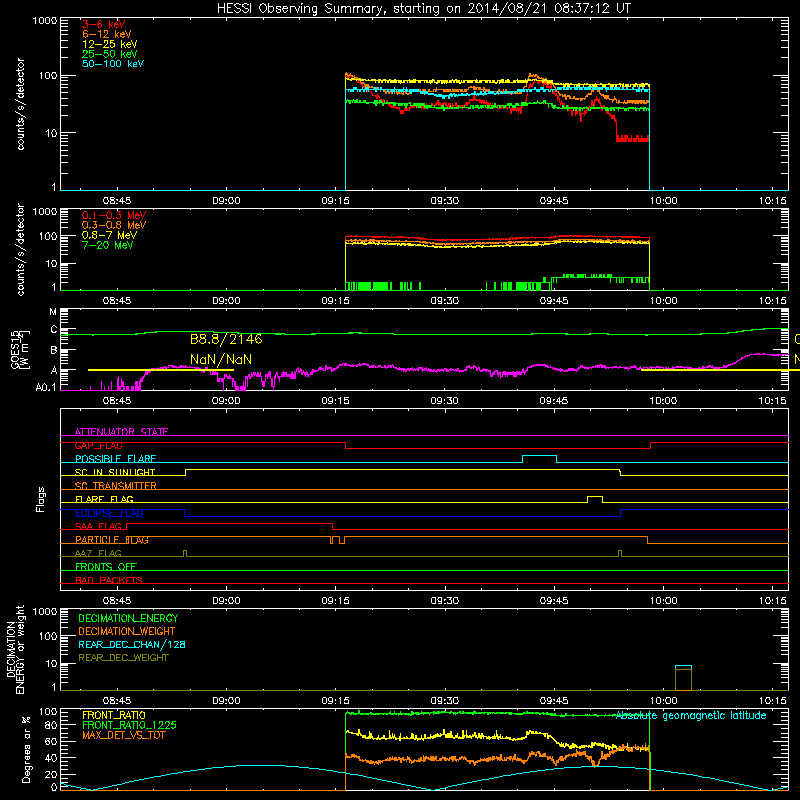The height and width of the screenshot is (800, 800).
Task: Select the SC_IN_SUNLIGHT flag label
Action: click(115, 472)
